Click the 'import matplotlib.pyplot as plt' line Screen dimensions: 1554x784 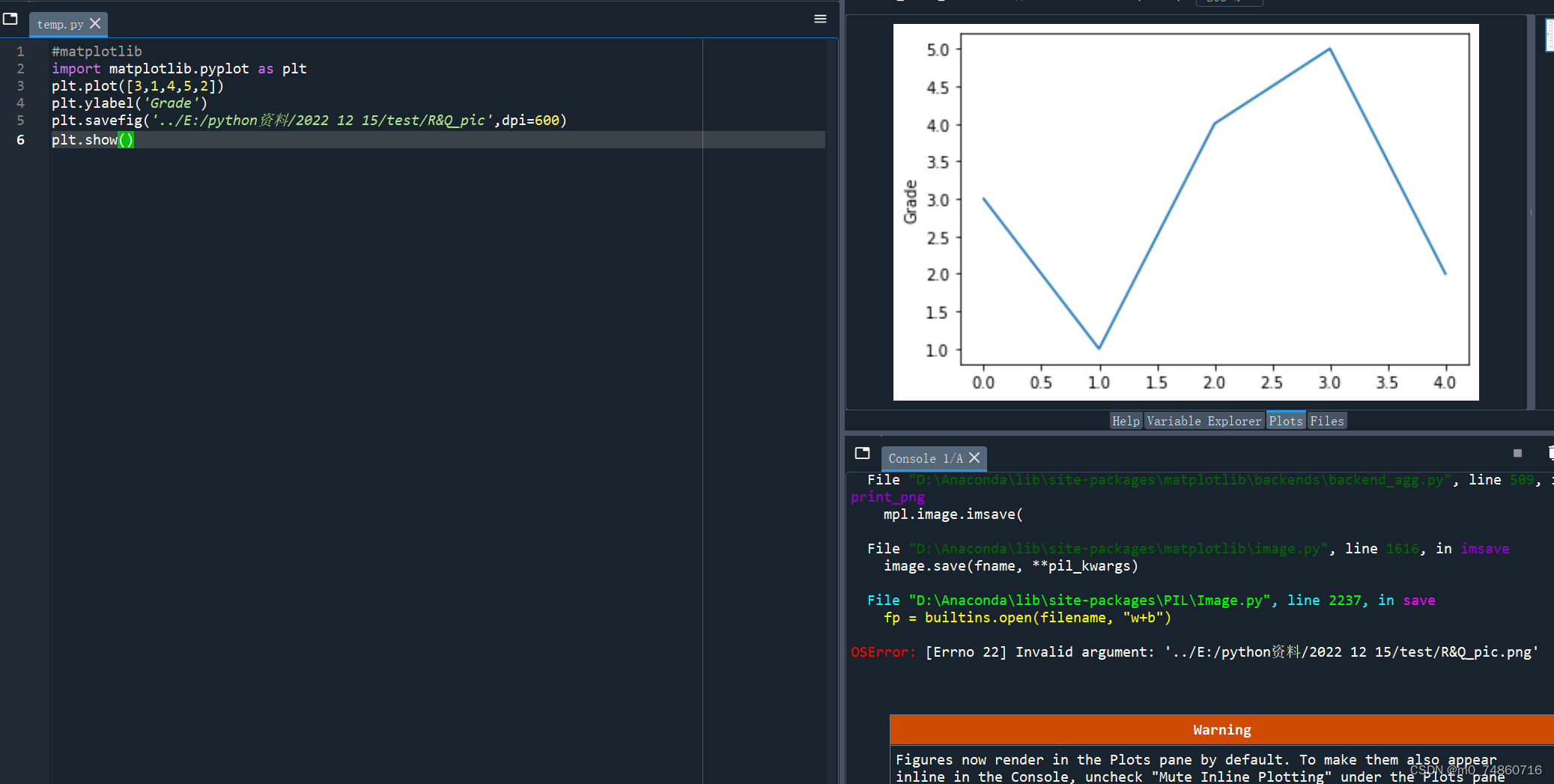click(x=179, y=68)
